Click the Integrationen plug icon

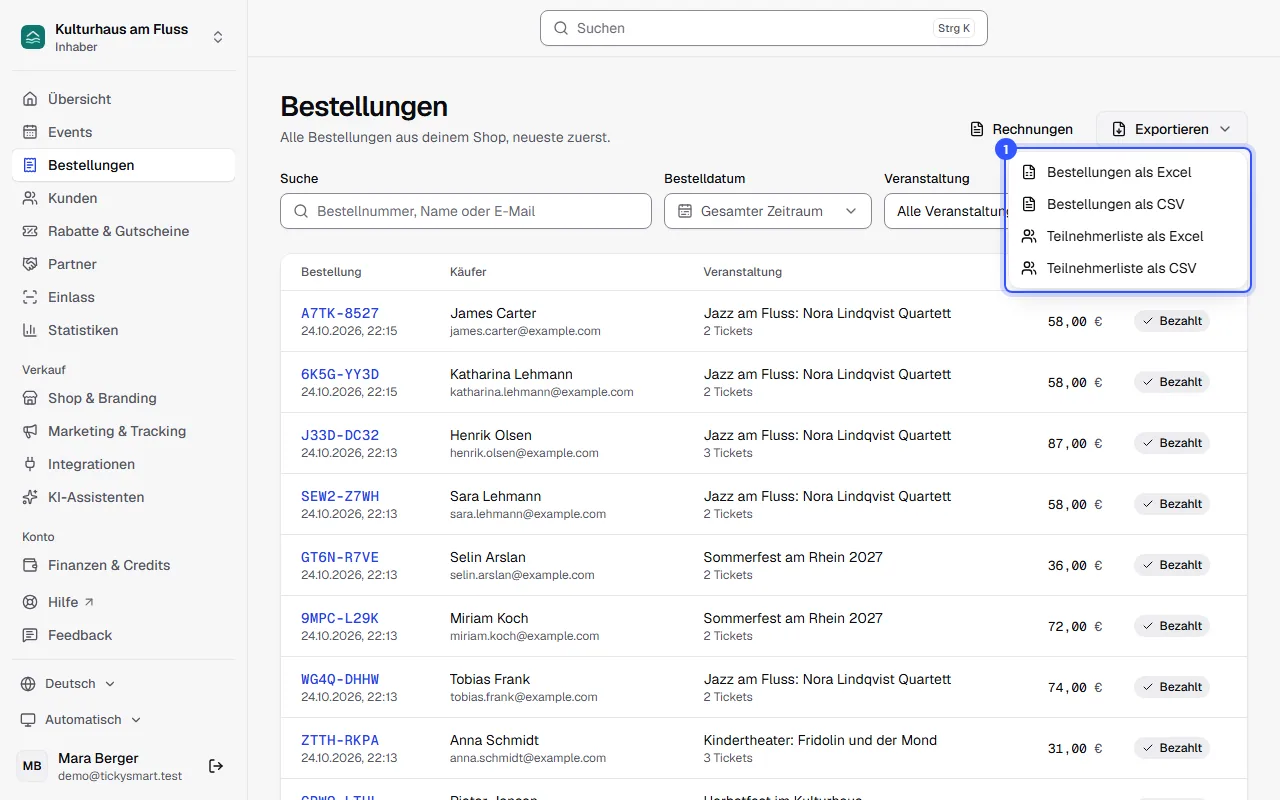[29, 464]
